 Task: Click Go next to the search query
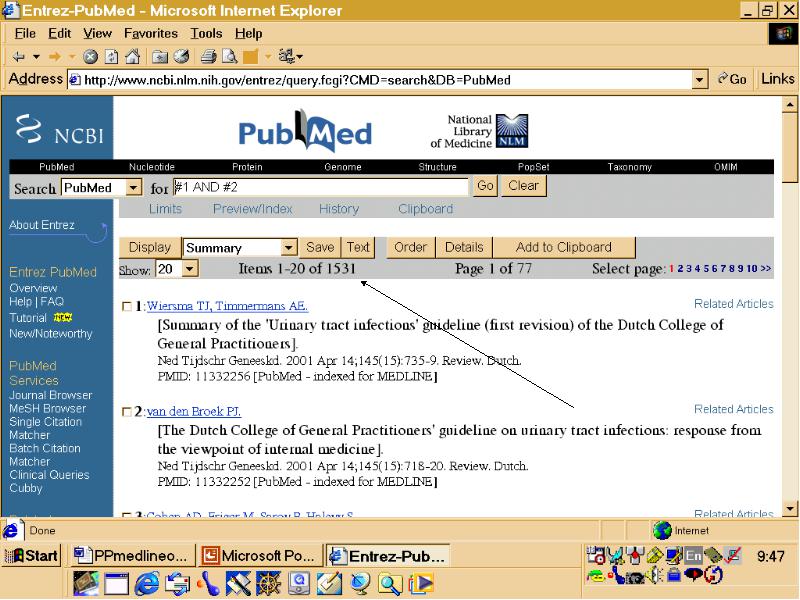[485, 186]
